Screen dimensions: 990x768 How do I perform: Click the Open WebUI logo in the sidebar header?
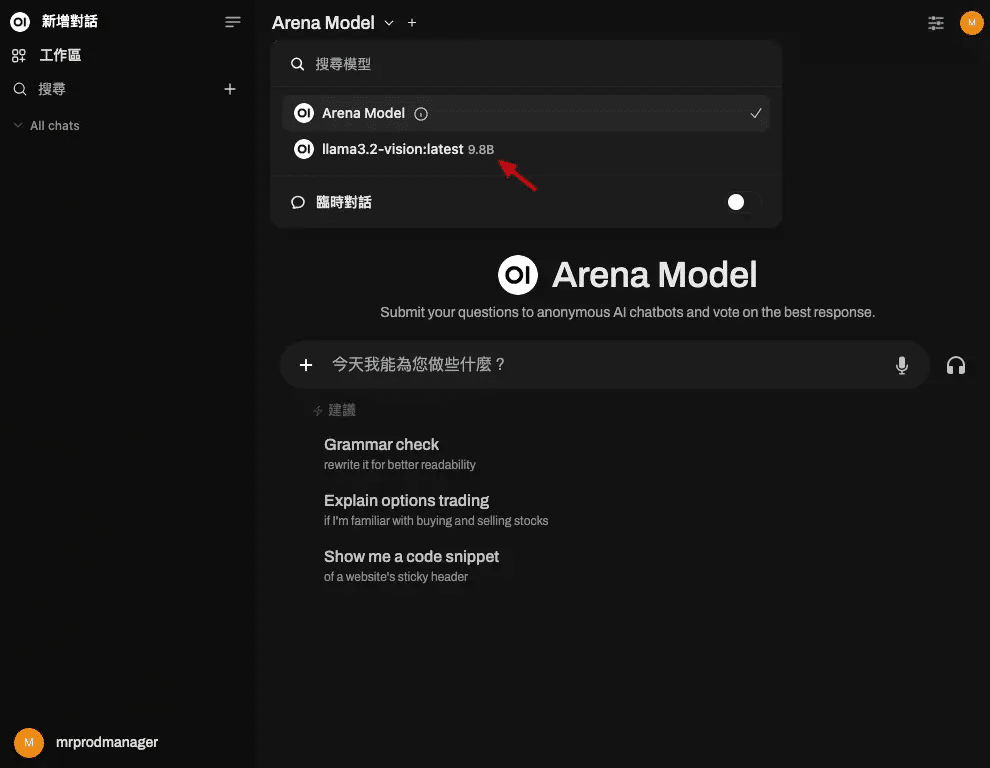(x=20, y=22)
